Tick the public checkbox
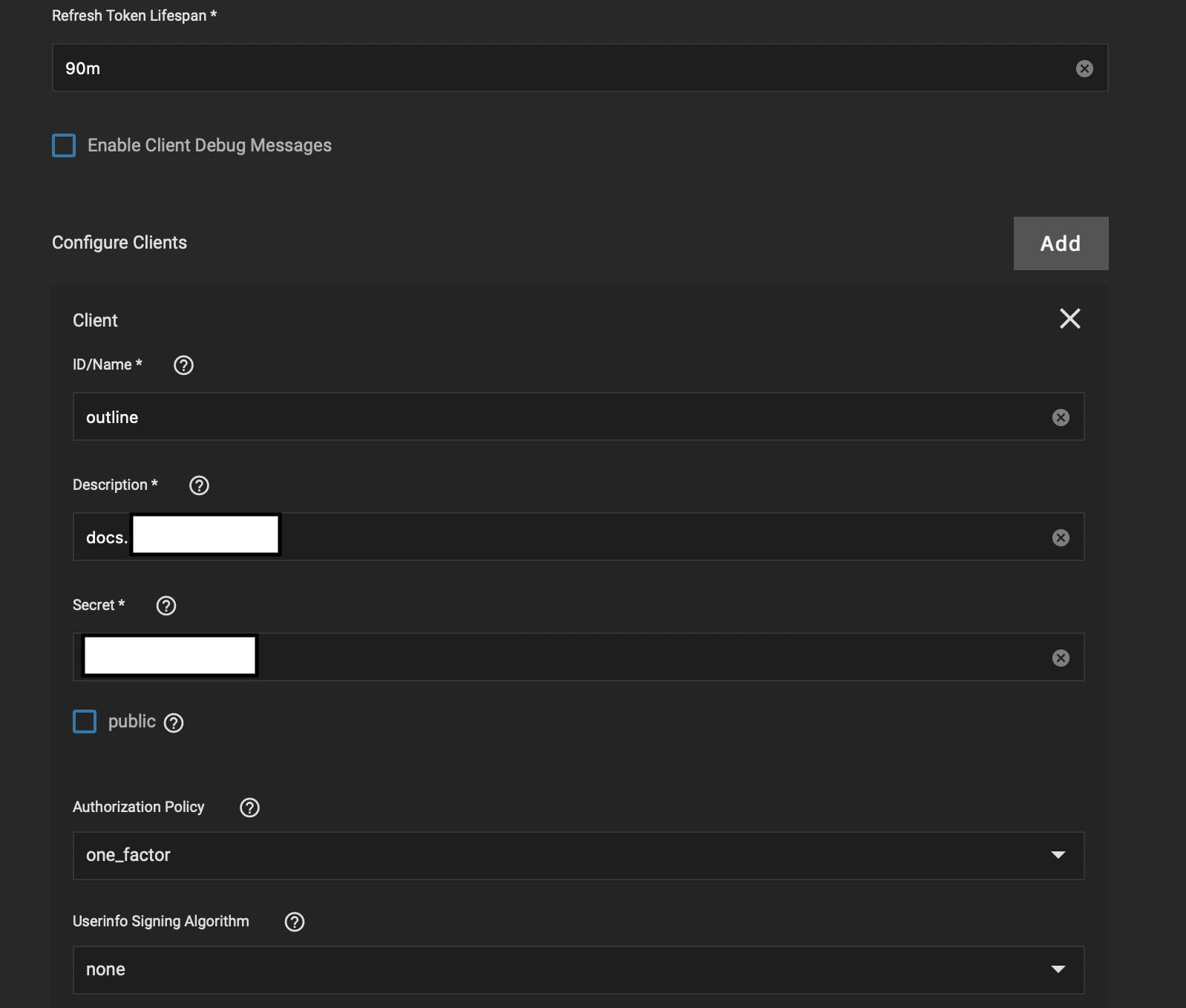The width and height of the screenshot is (1186, 1008). pos(85,721)
